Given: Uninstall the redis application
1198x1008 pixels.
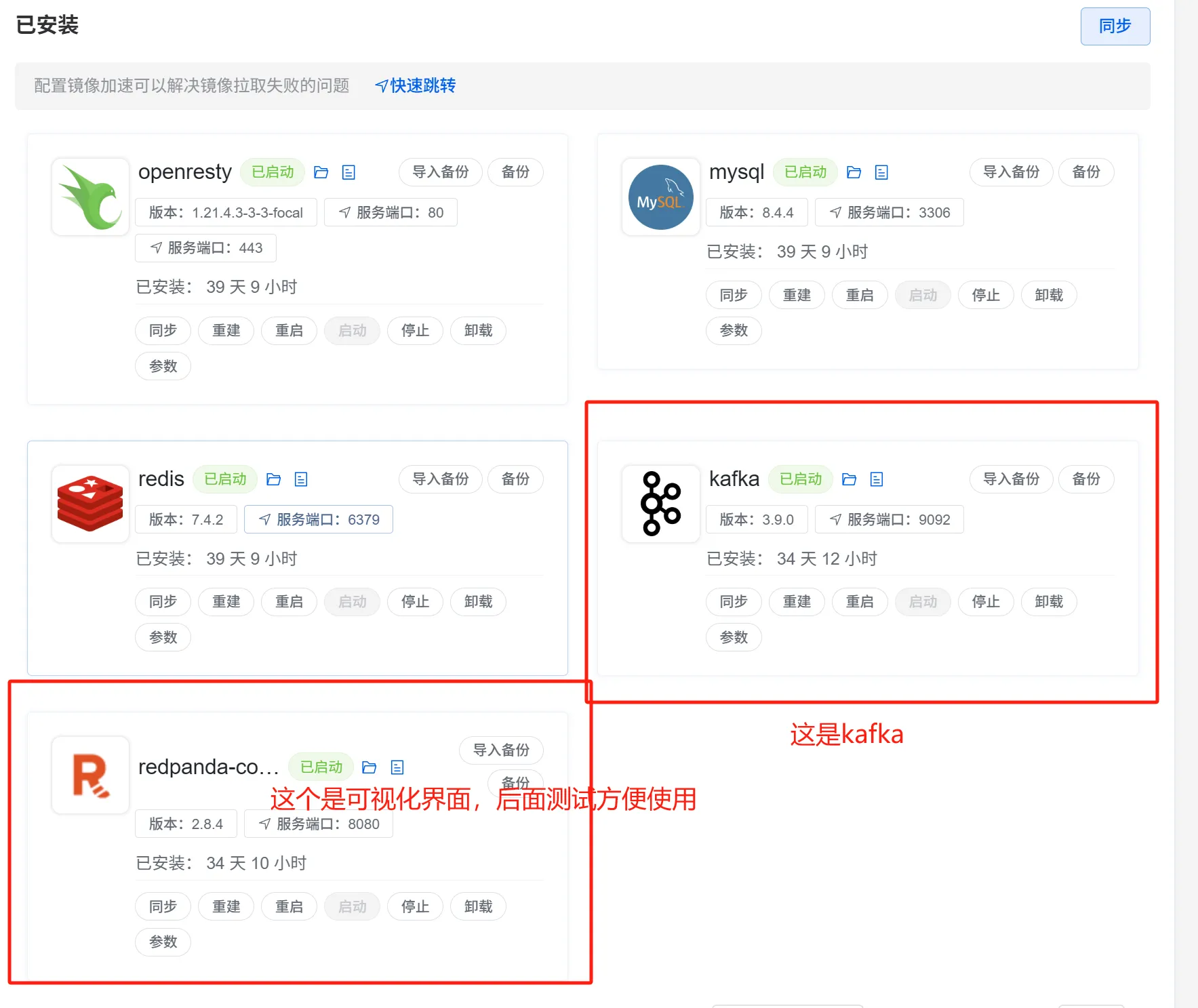Looking at the screenshot, I should pyautogui.click(x=478, y=602).
